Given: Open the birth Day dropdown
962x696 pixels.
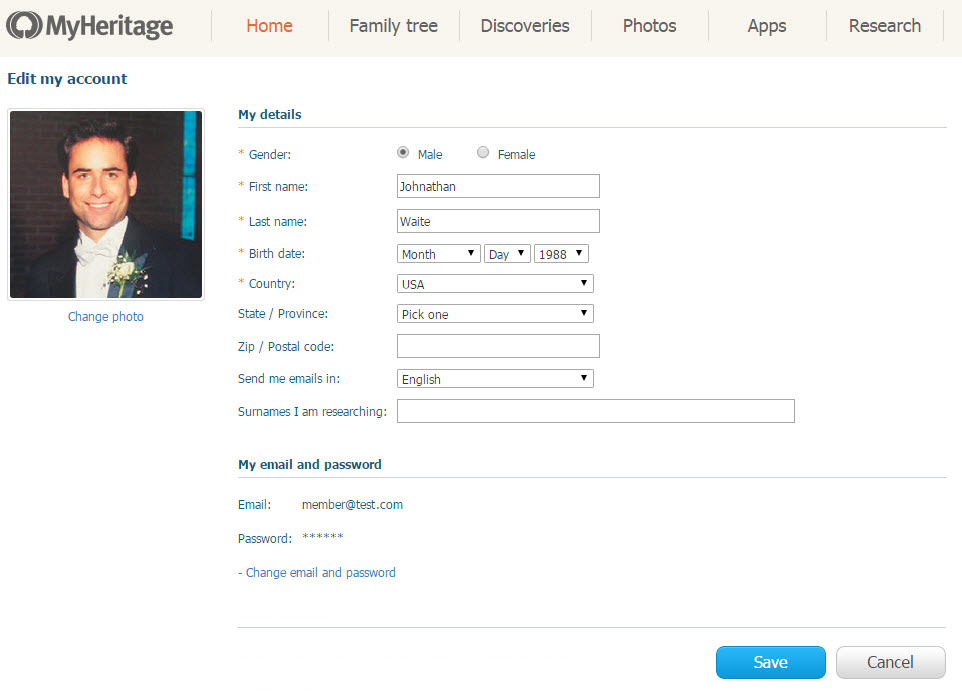Looking at the screenshot, I should tap(507, 254).
